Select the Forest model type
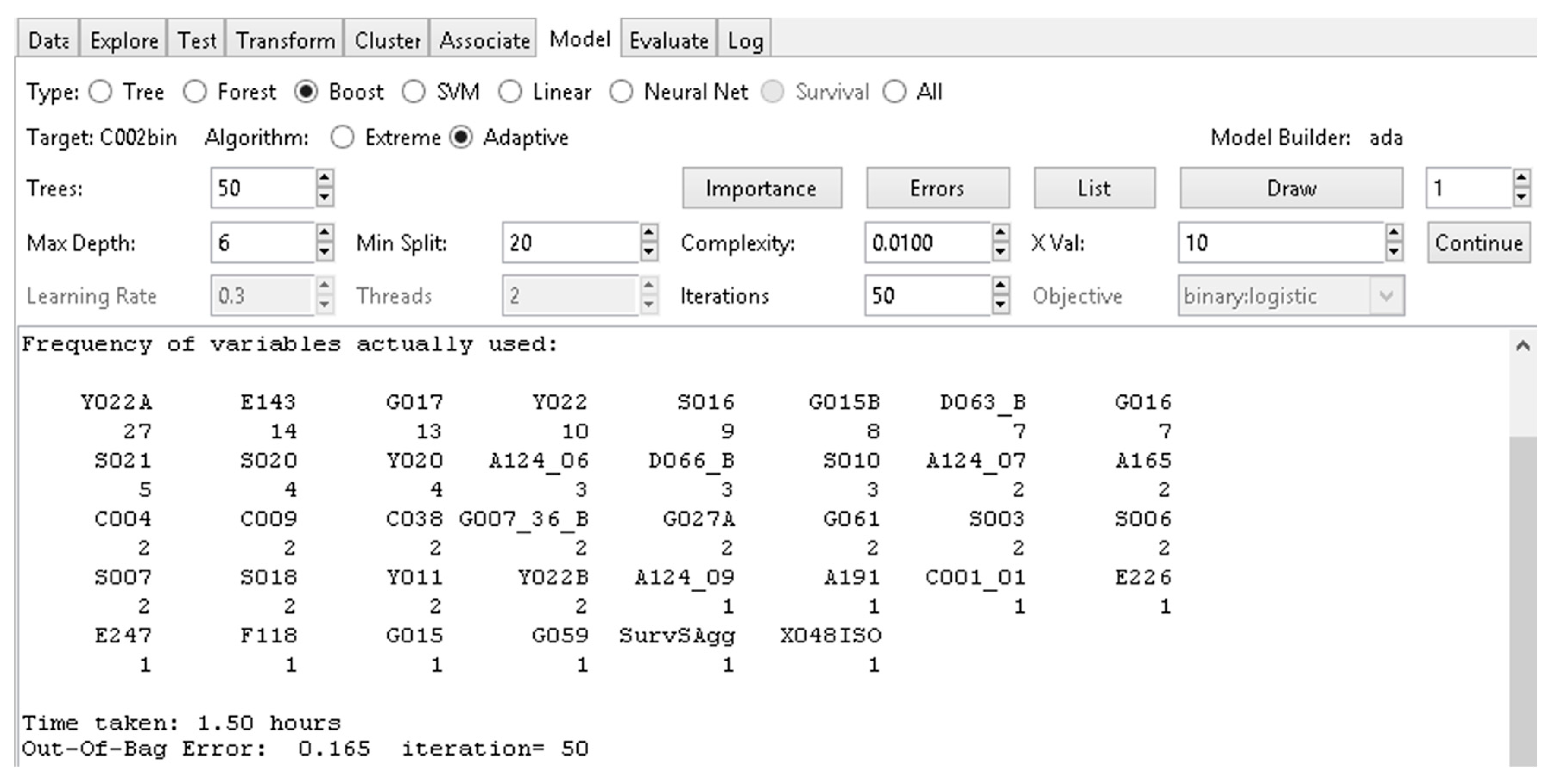1553x784 pixels. tap(195, 92)
